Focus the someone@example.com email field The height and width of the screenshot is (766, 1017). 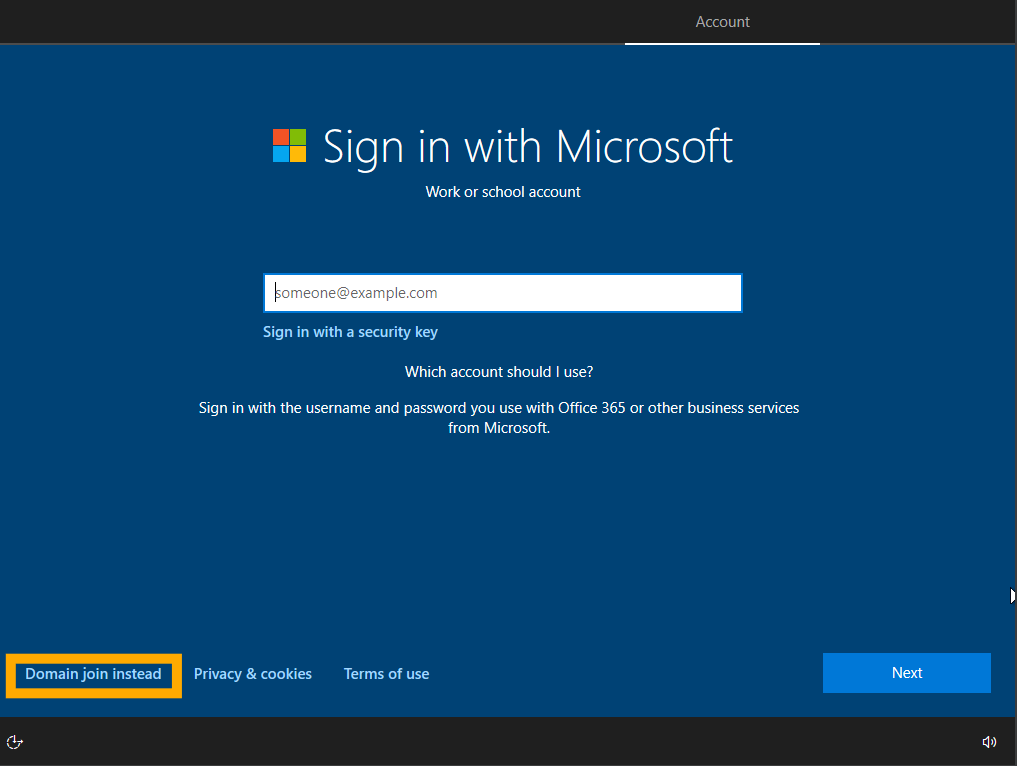point(503,293)
